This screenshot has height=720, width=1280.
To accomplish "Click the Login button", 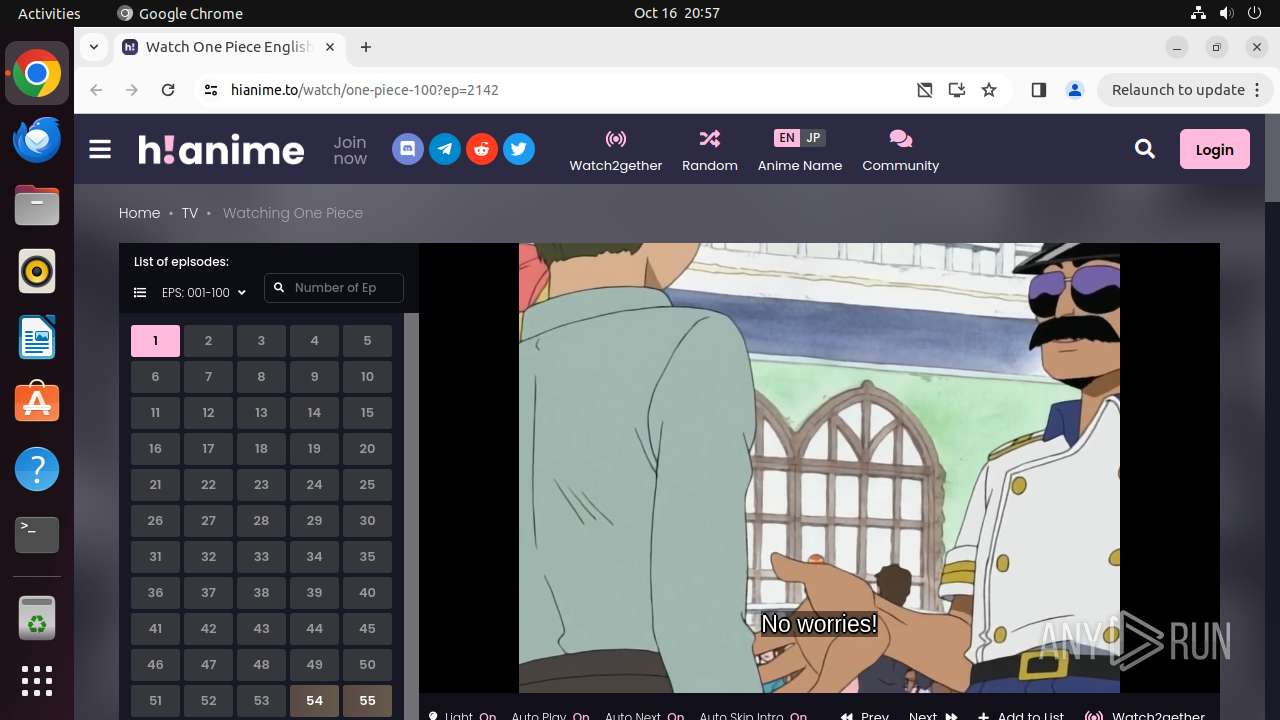I will (1215, 149).
